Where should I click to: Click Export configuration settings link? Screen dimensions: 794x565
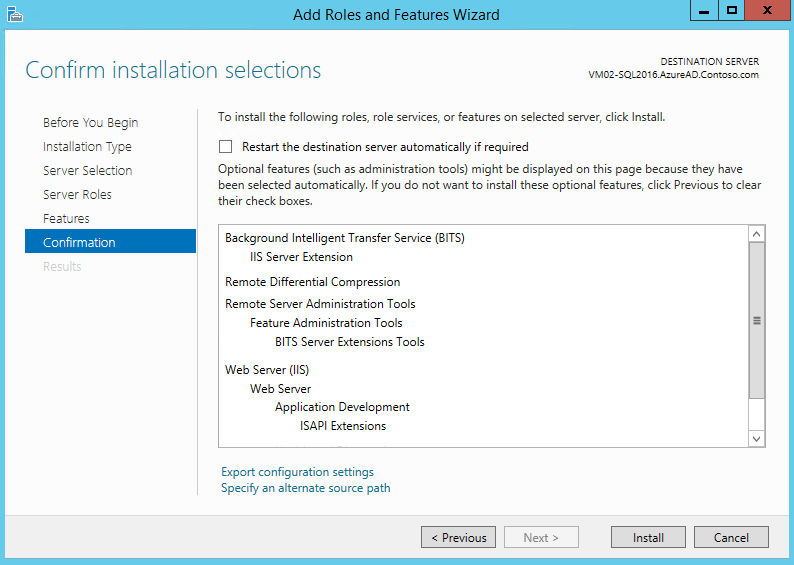pyautogui.click(x=297, y=472)
